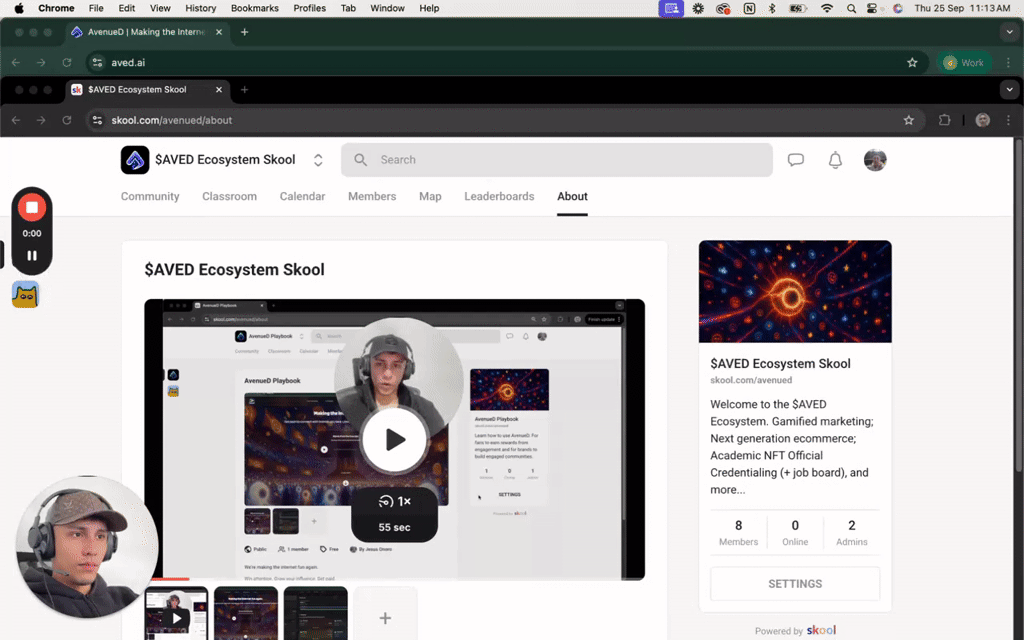Open the Profiles menu
The height and width of the screenshot is (640, 1024).
click(310, 8)
